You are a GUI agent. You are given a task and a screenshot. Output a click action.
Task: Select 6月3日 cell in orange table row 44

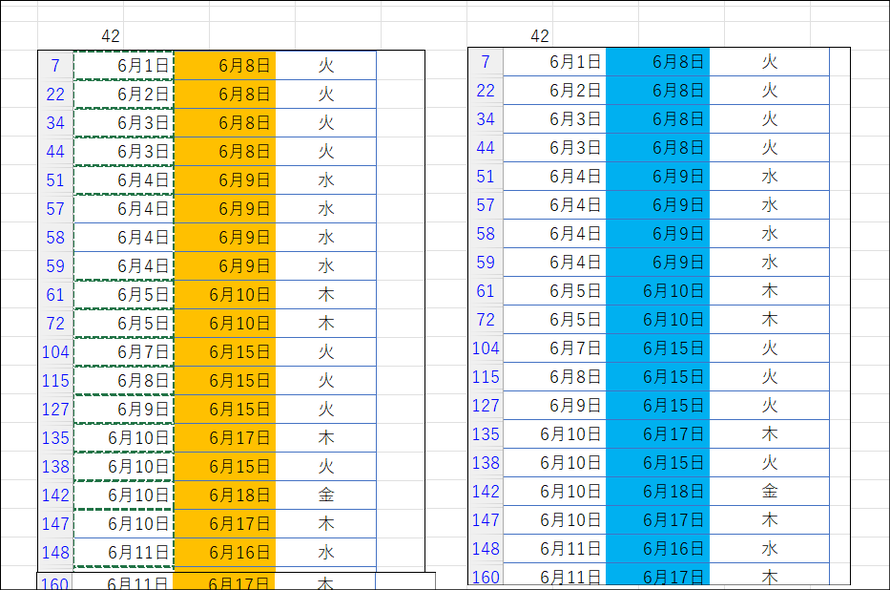pyautogui.click(x=124, y=152)
